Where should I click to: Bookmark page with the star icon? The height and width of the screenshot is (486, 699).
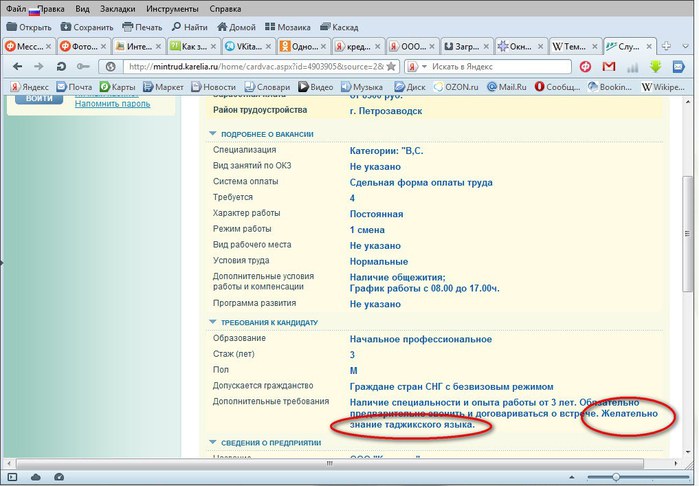pos(391,66)
